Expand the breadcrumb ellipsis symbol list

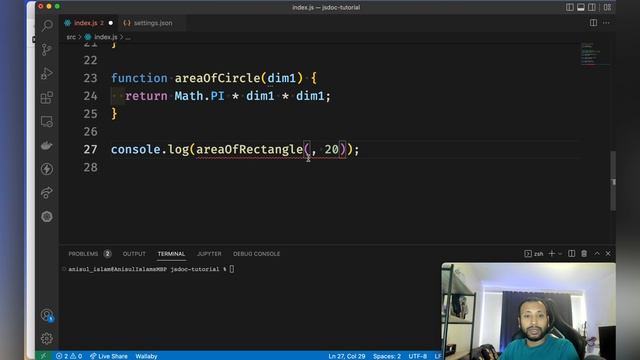click(x=128, y=37)
